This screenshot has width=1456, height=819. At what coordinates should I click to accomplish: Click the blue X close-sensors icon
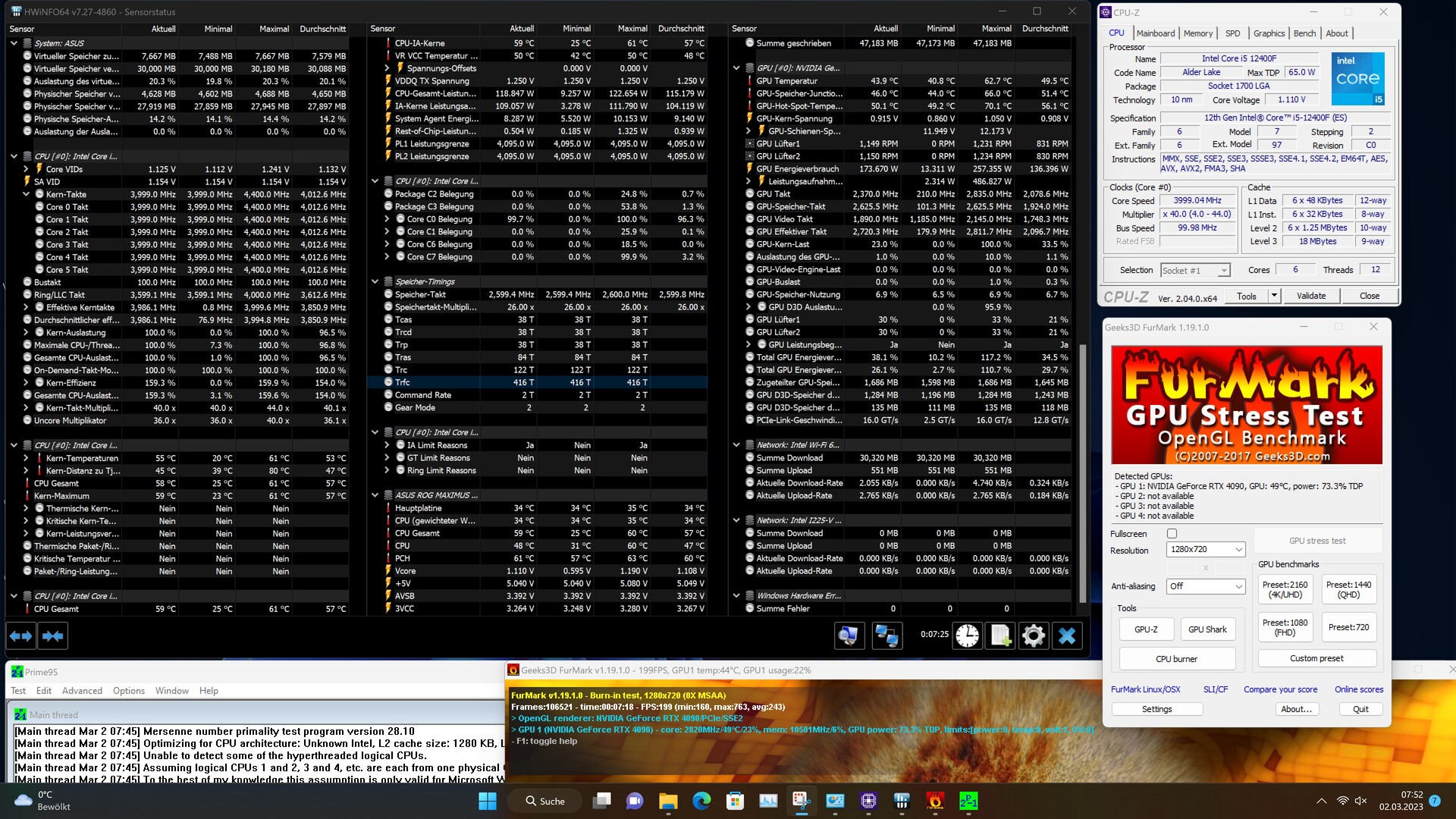point(1067,635)
